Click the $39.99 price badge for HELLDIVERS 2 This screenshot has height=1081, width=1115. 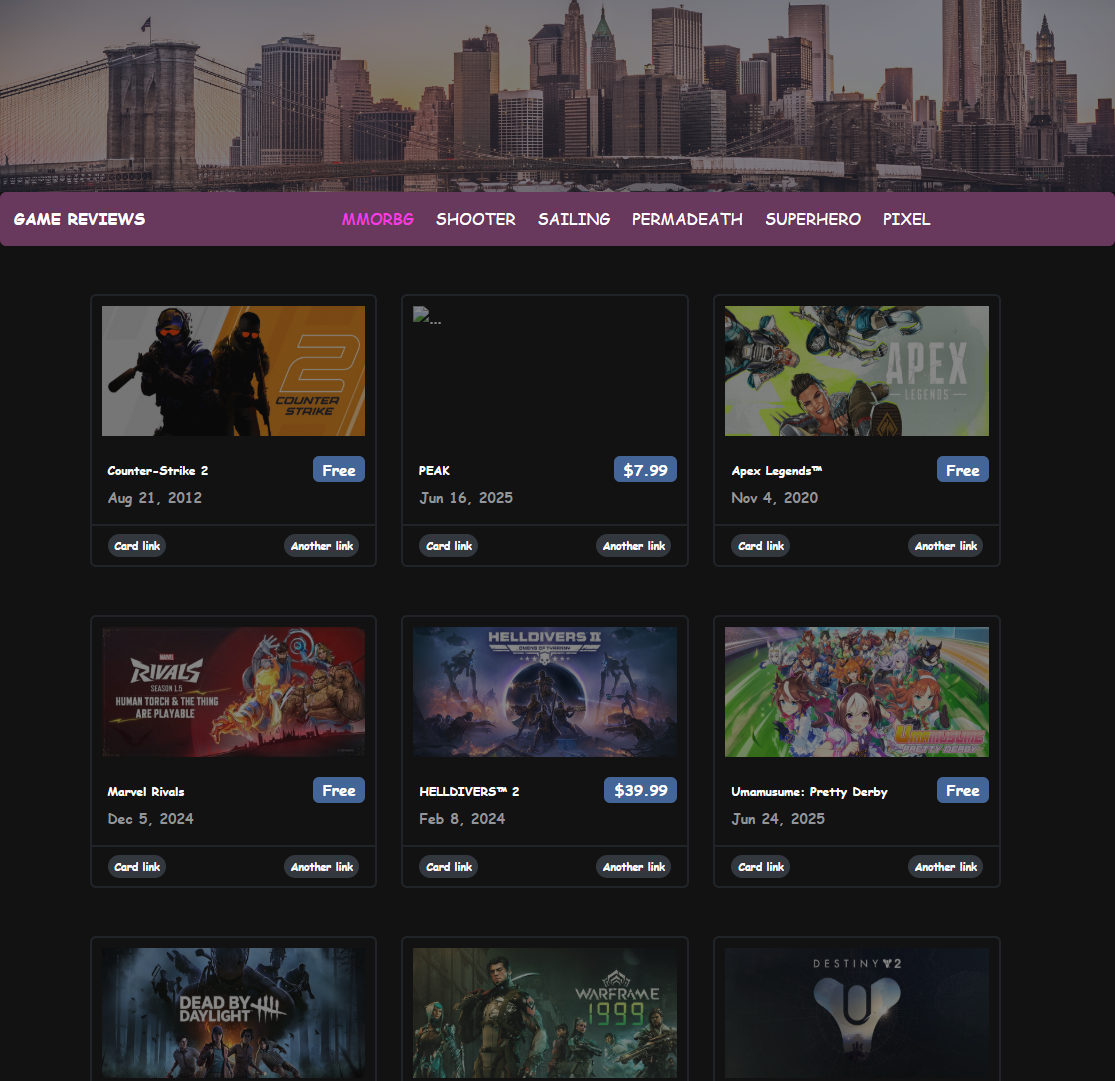[x=640, y=790]
